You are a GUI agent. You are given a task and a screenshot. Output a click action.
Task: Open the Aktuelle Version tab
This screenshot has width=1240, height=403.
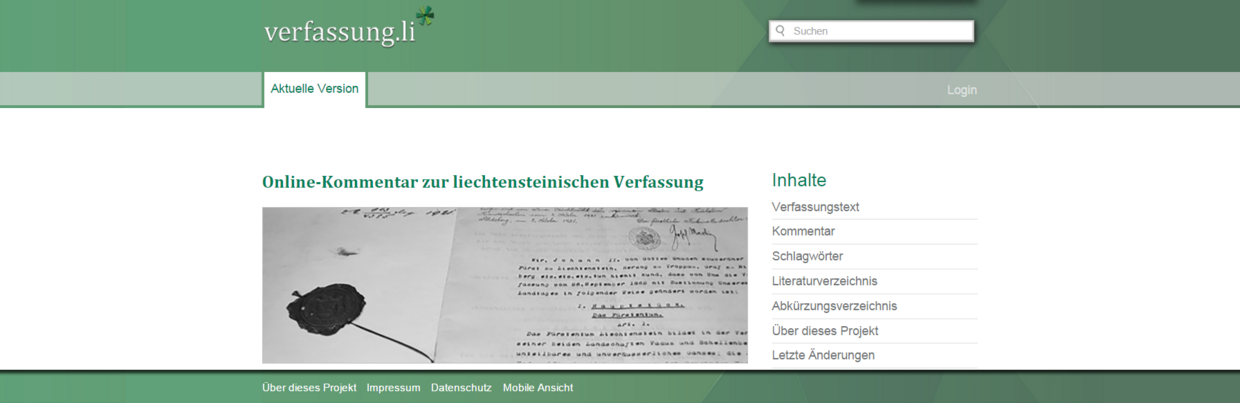click(x=314, y=89)
